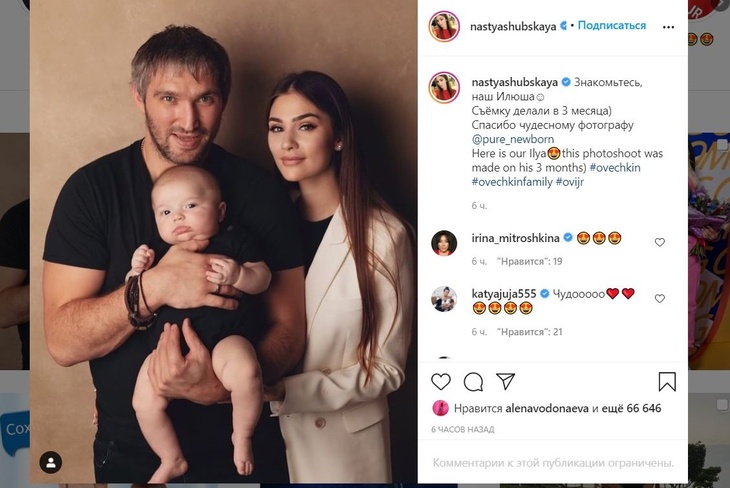Click the Подписаться follow button
The width and height of the screenshot is (730, 488).
point(612,26)
